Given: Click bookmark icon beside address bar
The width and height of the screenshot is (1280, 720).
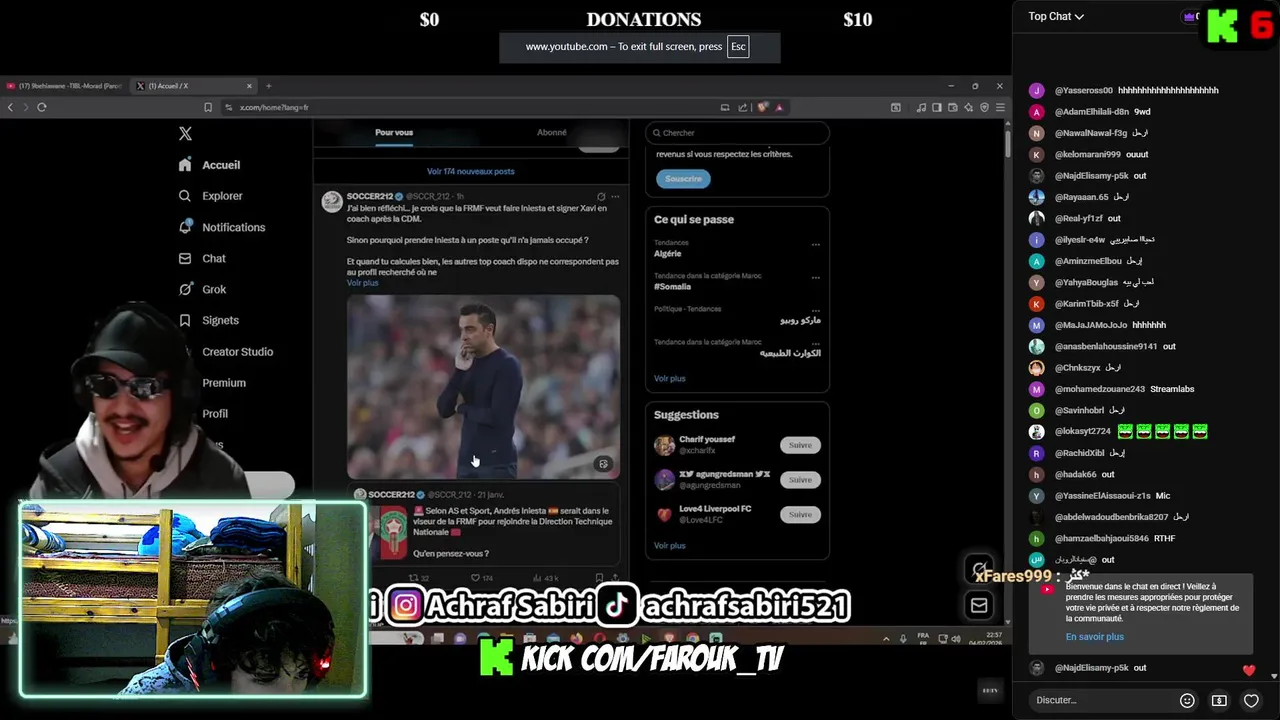Looking at the screenshot, I should tap(208, 107).
